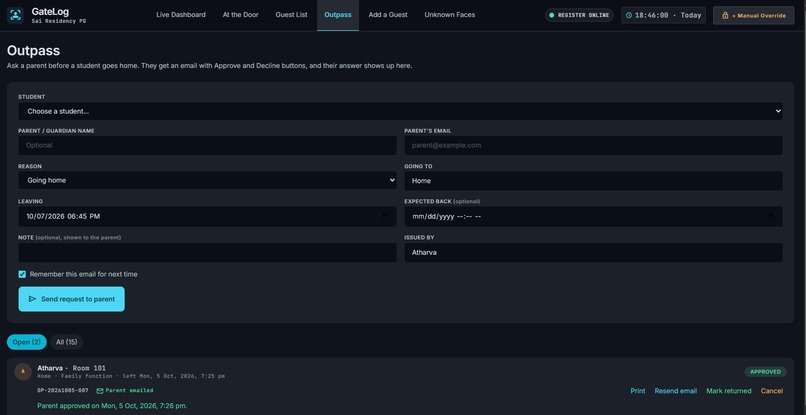The height and width of the screenshot is (415, 806).
Task: Click the paper-plane icon on the Send request button
Action: [x=32, y=299]
